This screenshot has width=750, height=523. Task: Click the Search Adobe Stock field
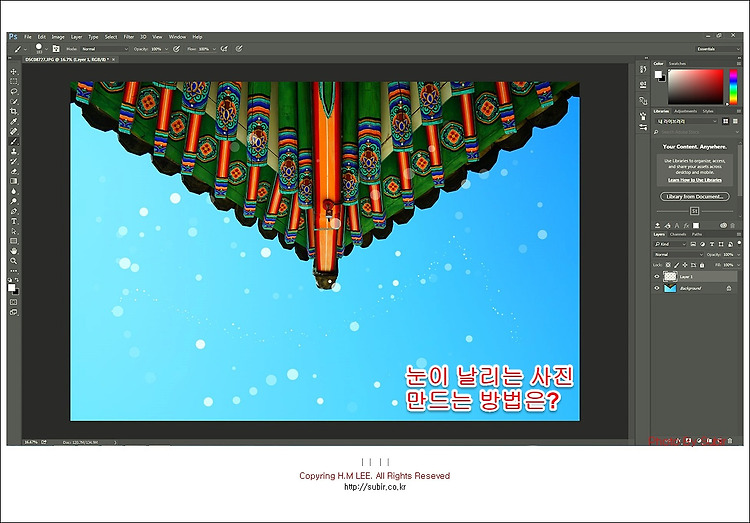tap(697, 132)
